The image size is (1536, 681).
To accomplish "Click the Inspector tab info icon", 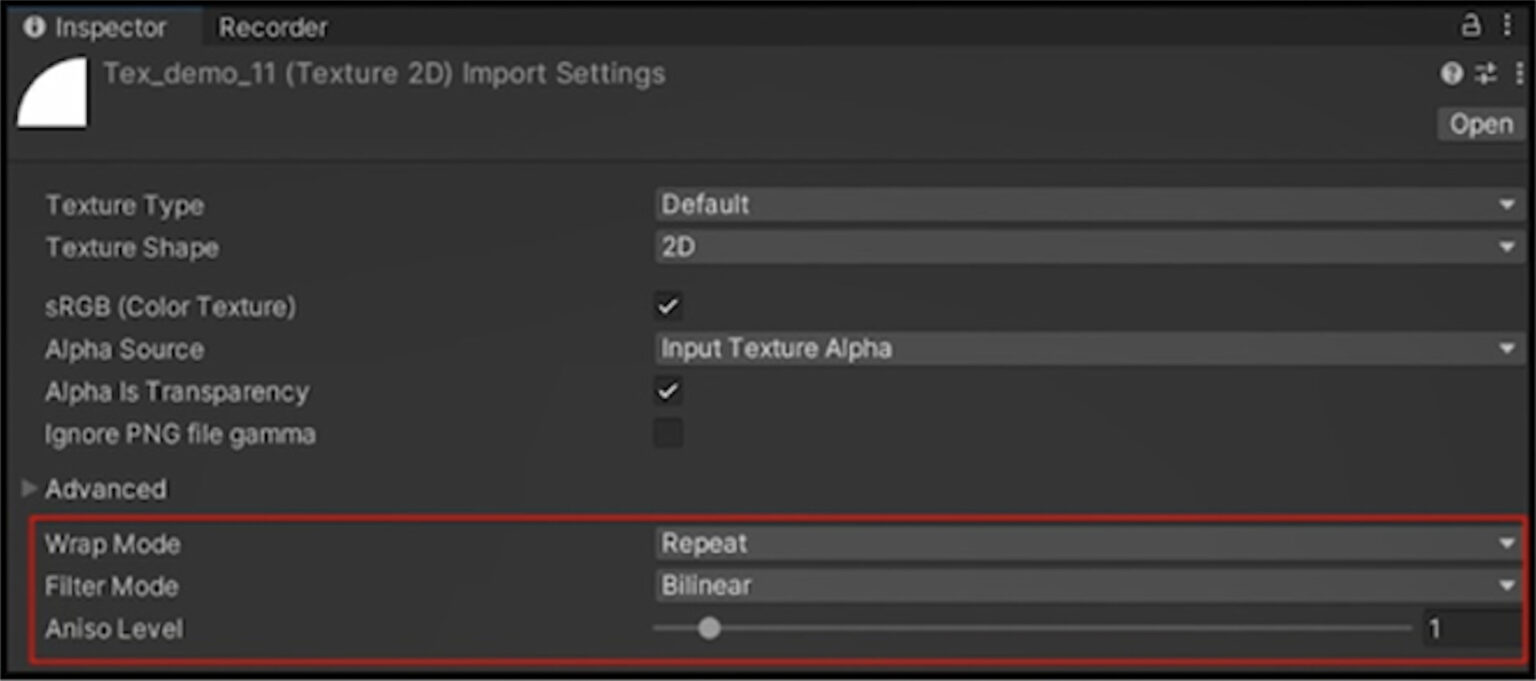I will 37,27.
